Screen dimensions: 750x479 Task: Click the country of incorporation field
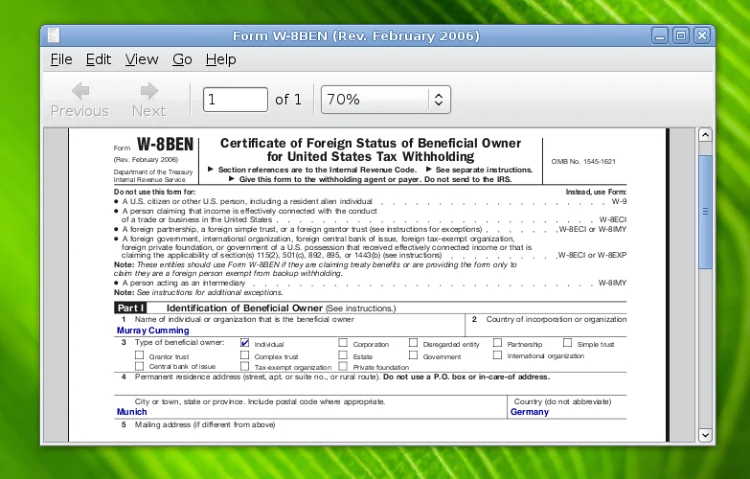pyautogui.click(x=546, y=330)
